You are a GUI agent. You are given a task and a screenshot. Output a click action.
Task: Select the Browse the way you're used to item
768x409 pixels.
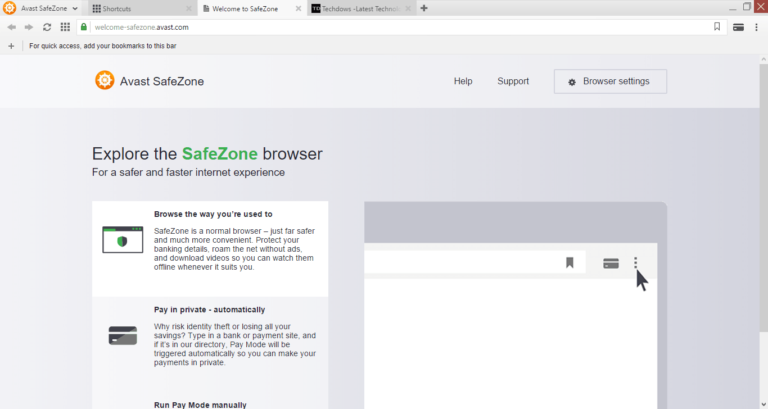[x=210, y=248]
